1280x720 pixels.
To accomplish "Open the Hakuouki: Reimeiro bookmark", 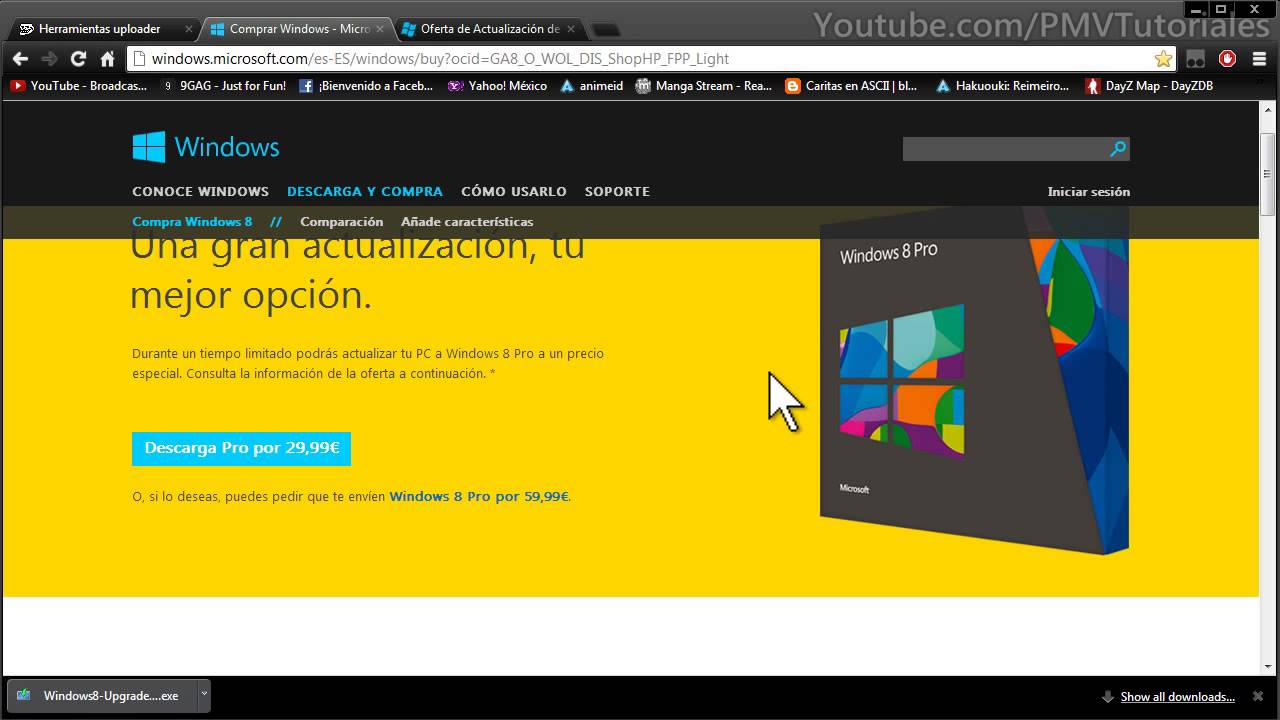I will (x=1003, y=86).
